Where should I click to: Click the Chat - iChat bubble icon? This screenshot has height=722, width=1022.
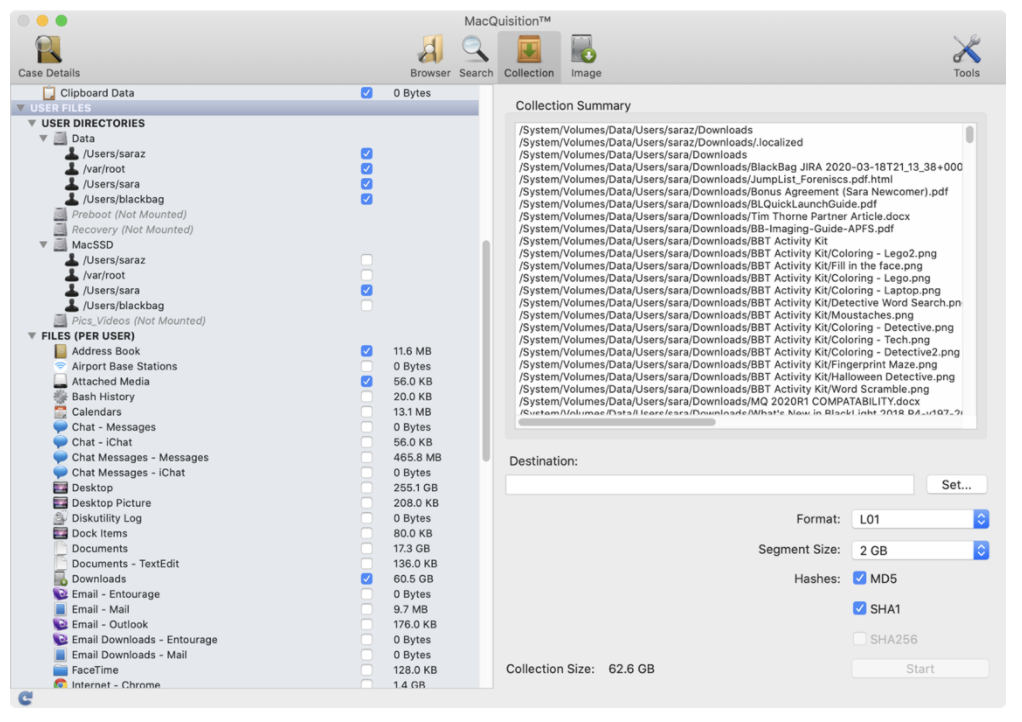click(x=61, y=442)
